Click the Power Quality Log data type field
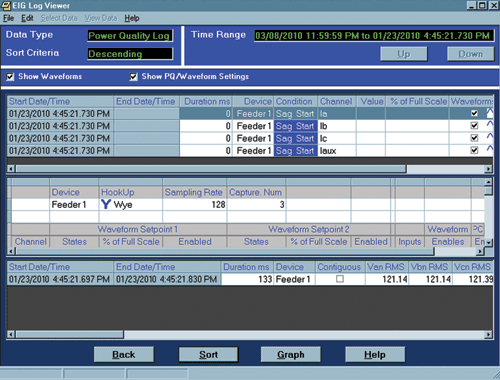The image size is (500, 380). (130, 36)
